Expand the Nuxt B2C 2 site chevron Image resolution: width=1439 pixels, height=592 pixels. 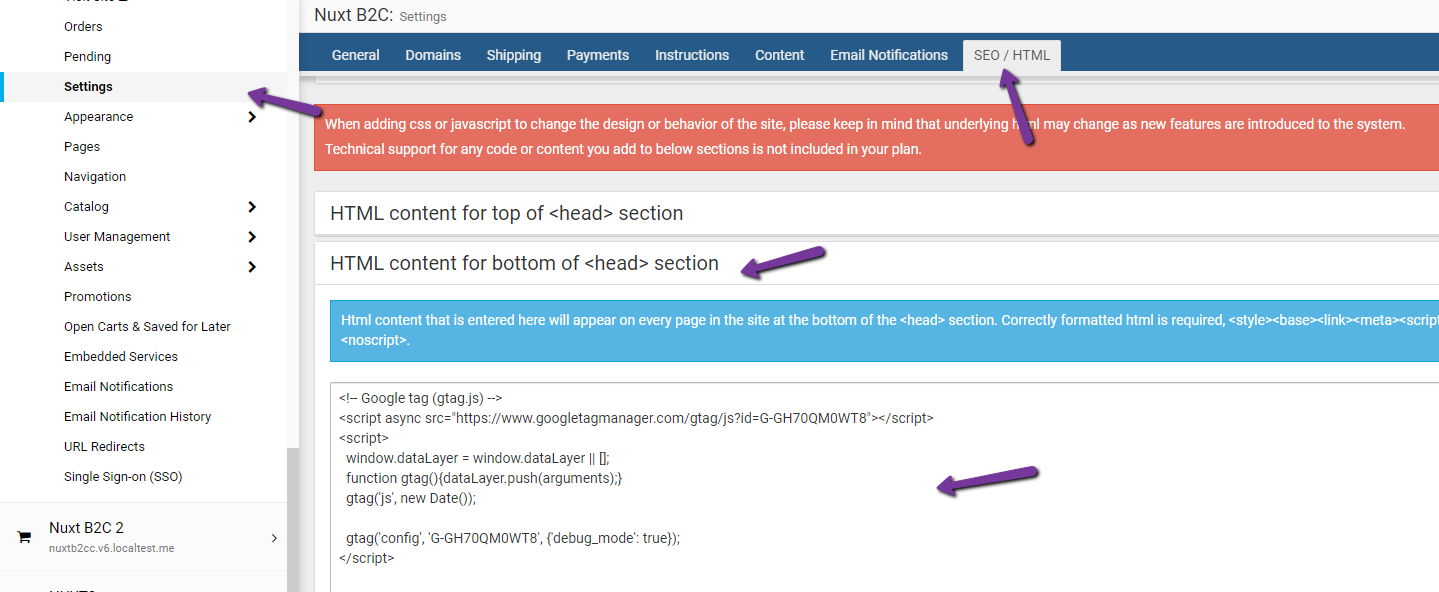(274, 538)
